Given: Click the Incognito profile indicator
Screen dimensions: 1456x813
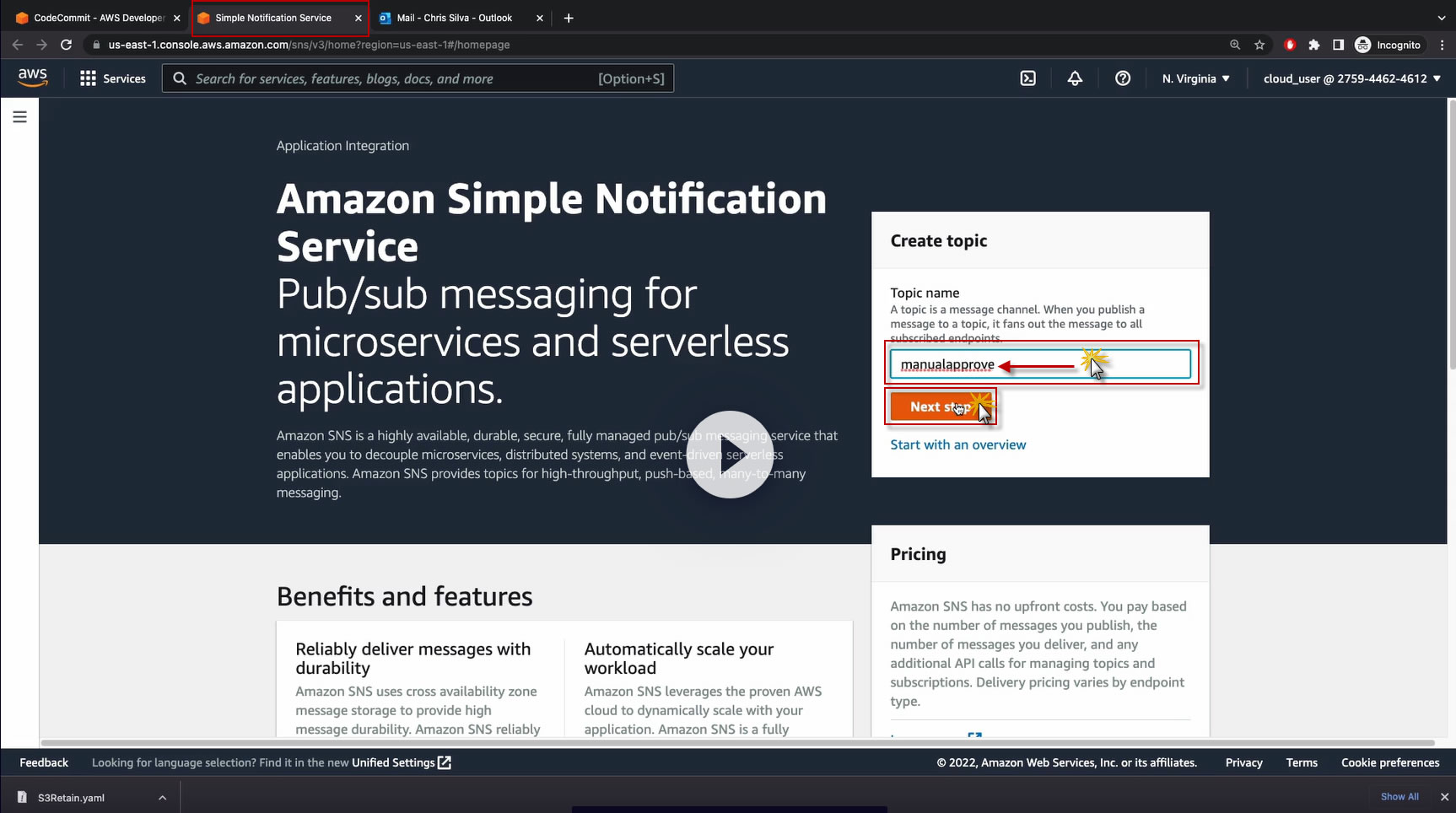Looking at the screenshot, I should [x=1388, y=45].
